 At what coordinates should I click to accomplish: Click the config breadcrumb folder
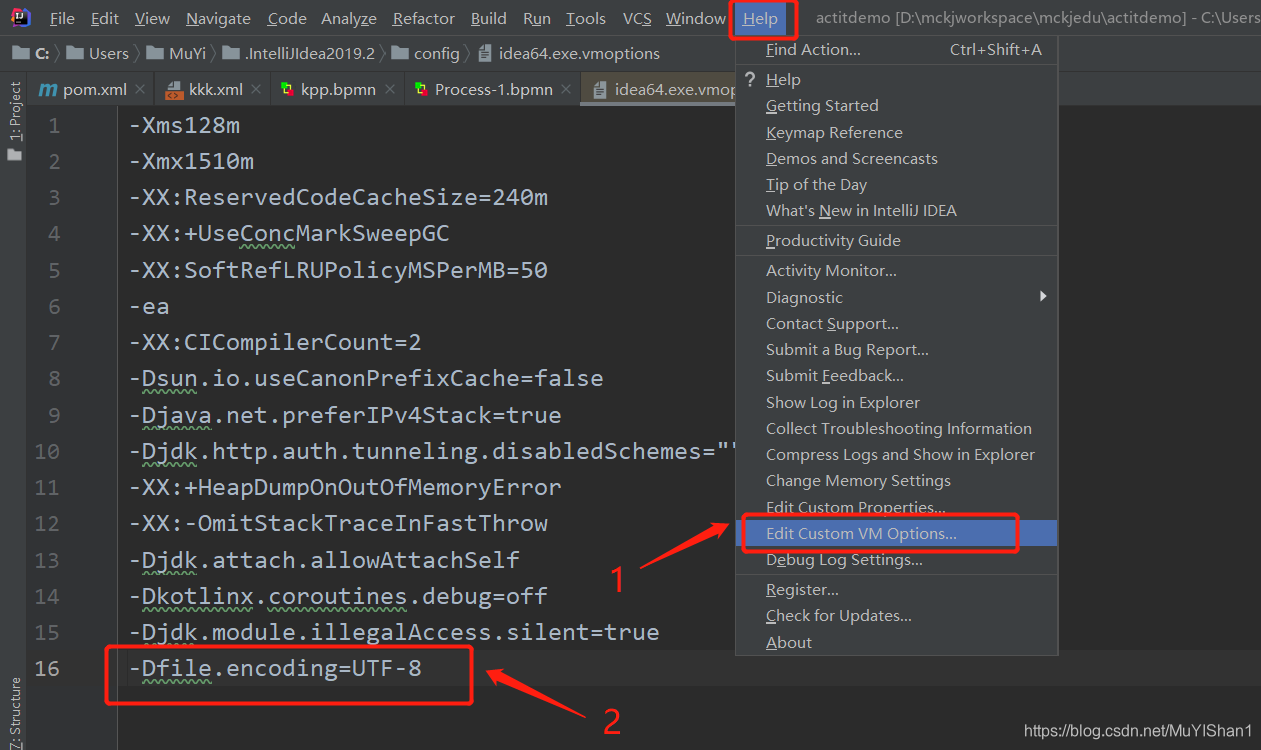pos(426,53)
